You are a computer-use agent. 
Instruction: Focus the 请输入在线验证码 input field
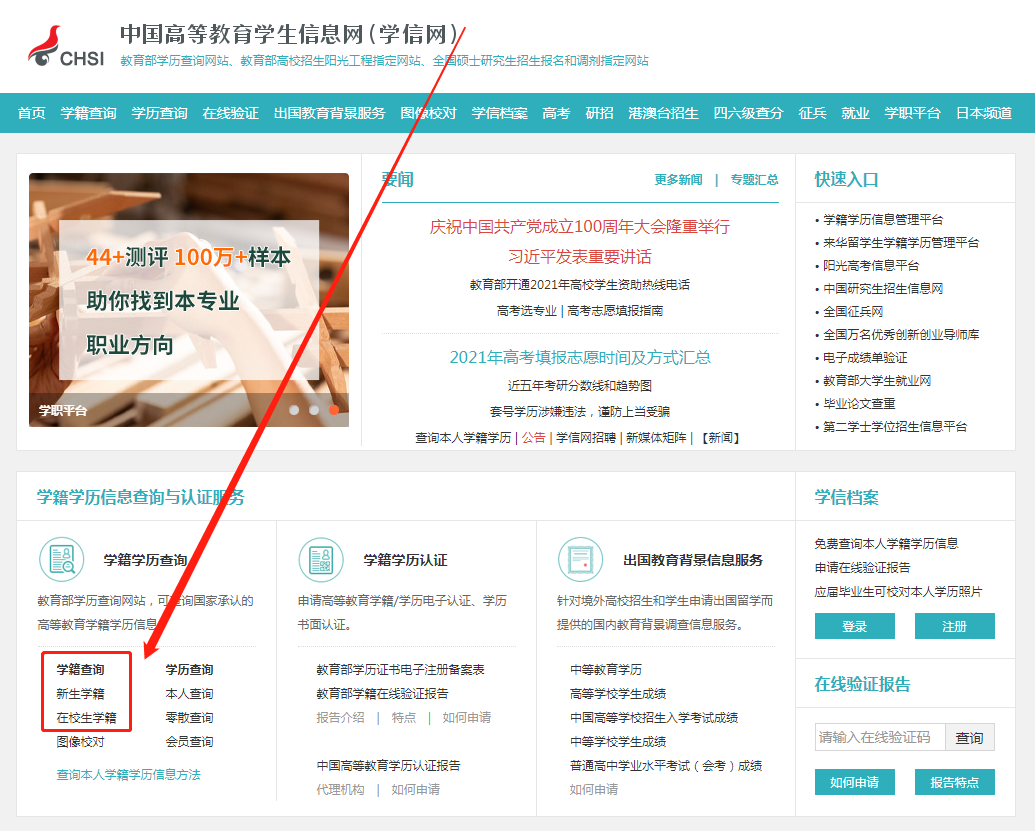880,737
